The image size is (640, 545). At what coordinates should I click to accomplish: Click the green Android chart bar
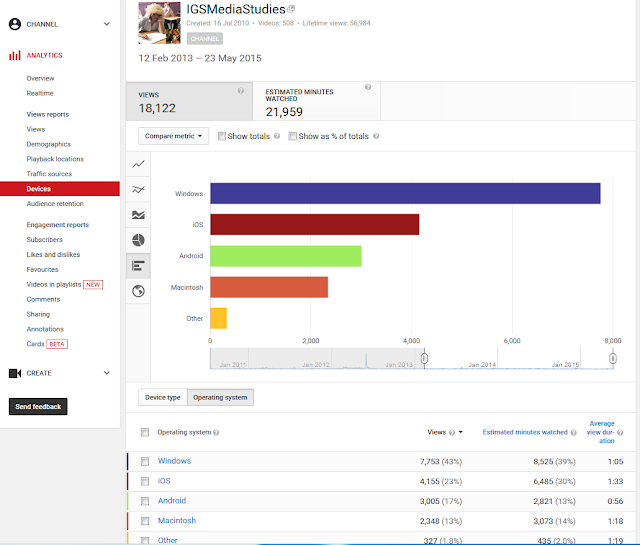(x=286, y=256)
